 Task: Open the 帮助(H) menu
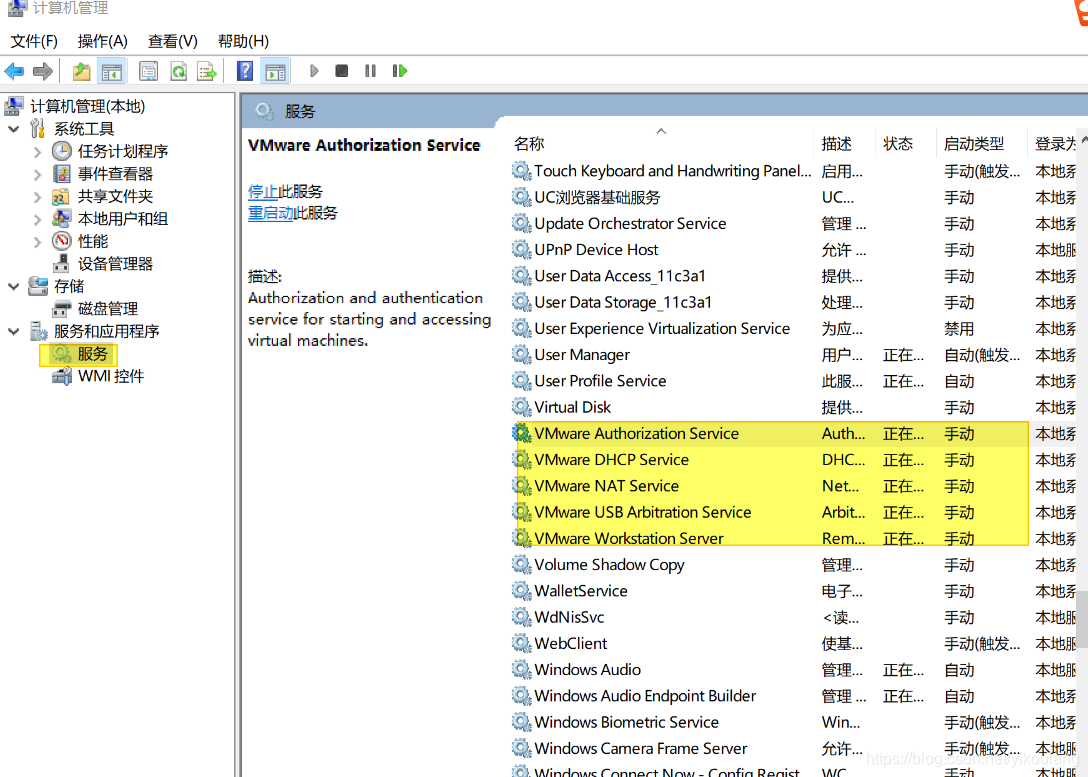(x=244, y=41)
